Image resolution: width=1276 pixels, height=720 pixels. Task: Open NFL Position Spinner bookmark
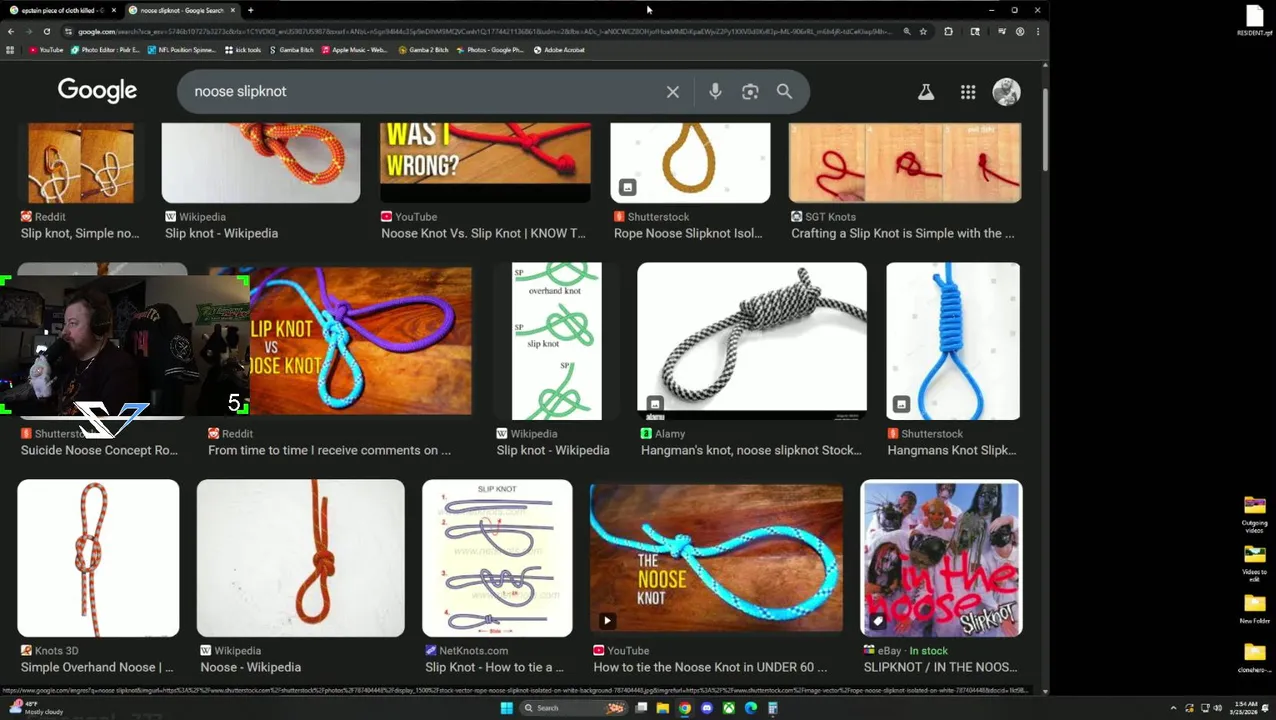[x=181, y=50]
